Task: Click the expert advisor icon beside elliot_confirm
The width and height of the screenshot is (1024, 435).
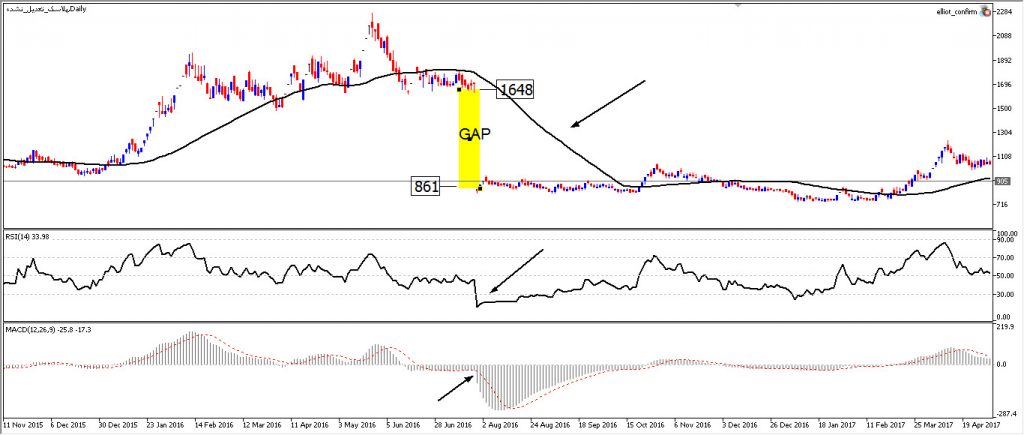Action: click(985, 11)
